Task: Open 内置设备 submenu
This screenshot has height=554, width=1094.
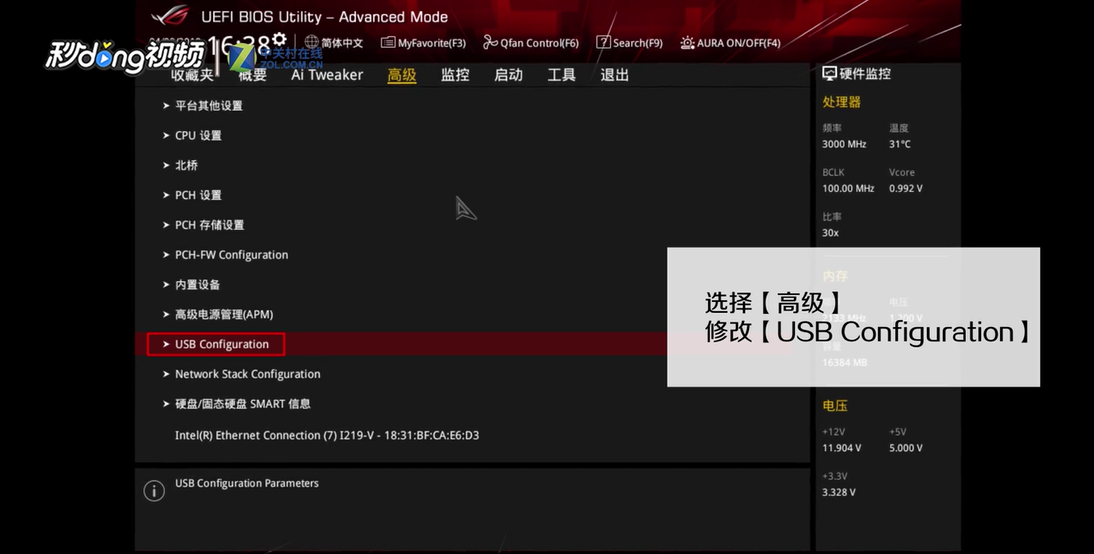Action: [x=197, y=285]
